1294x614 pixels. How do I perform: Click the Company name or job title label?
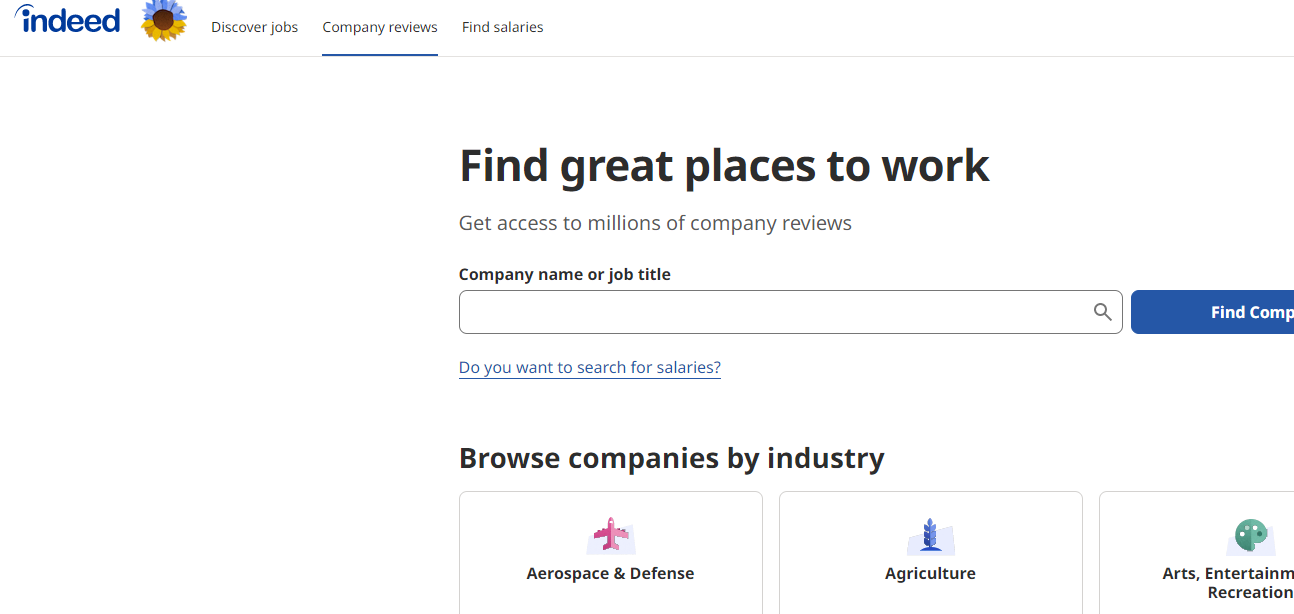click(564, 274)
